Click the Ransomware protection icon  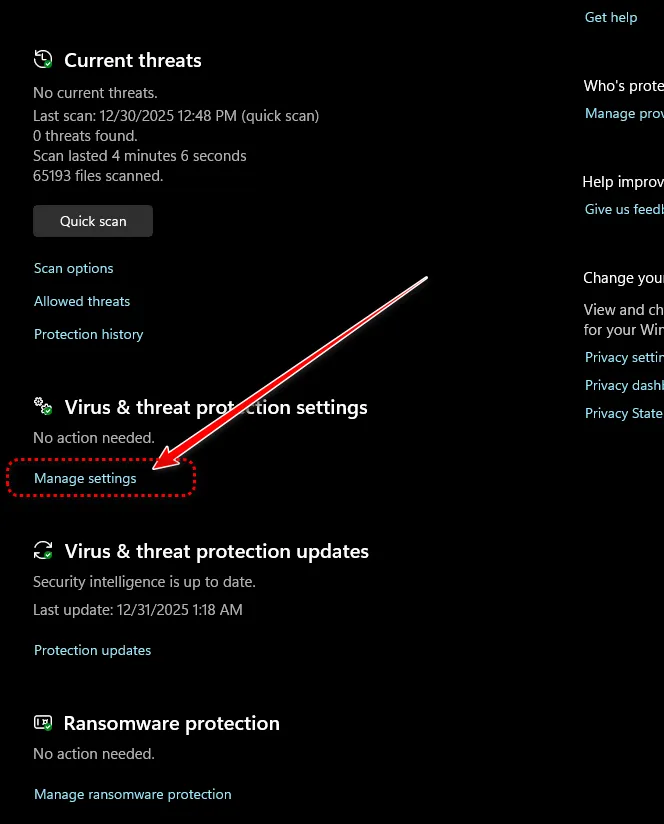pyautogui.click(x=43, y=722)
